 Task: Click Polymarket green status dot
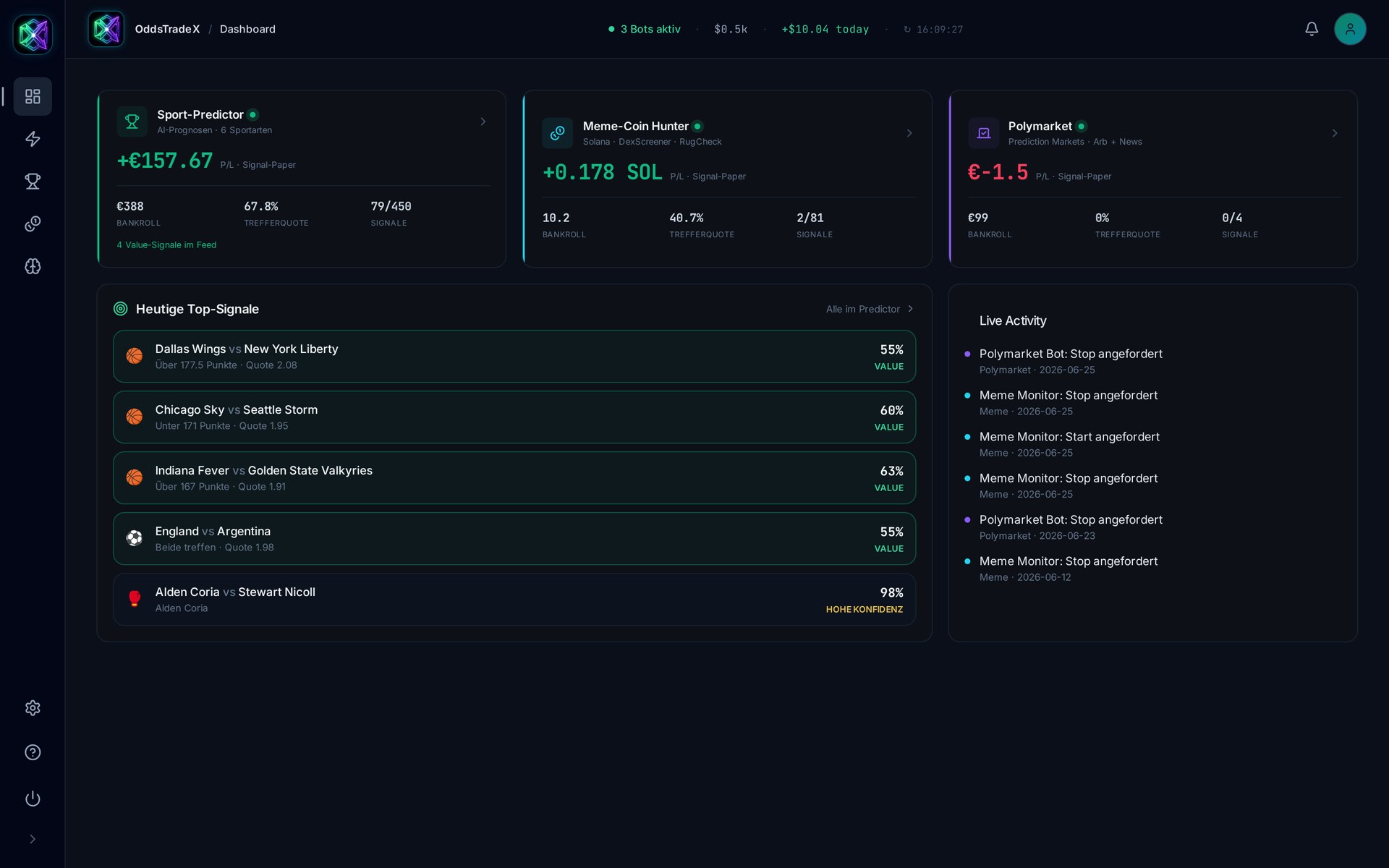pyautogui.click(x=1081, y=126)
